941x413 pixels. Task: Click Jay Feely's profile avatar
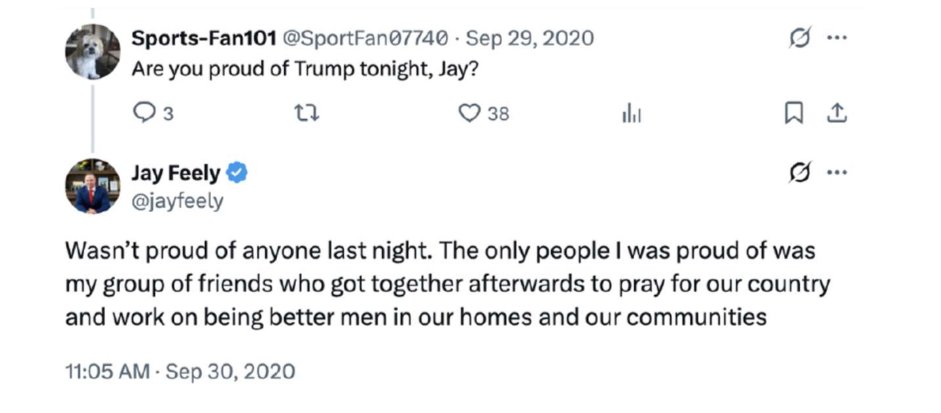[93, 186]
